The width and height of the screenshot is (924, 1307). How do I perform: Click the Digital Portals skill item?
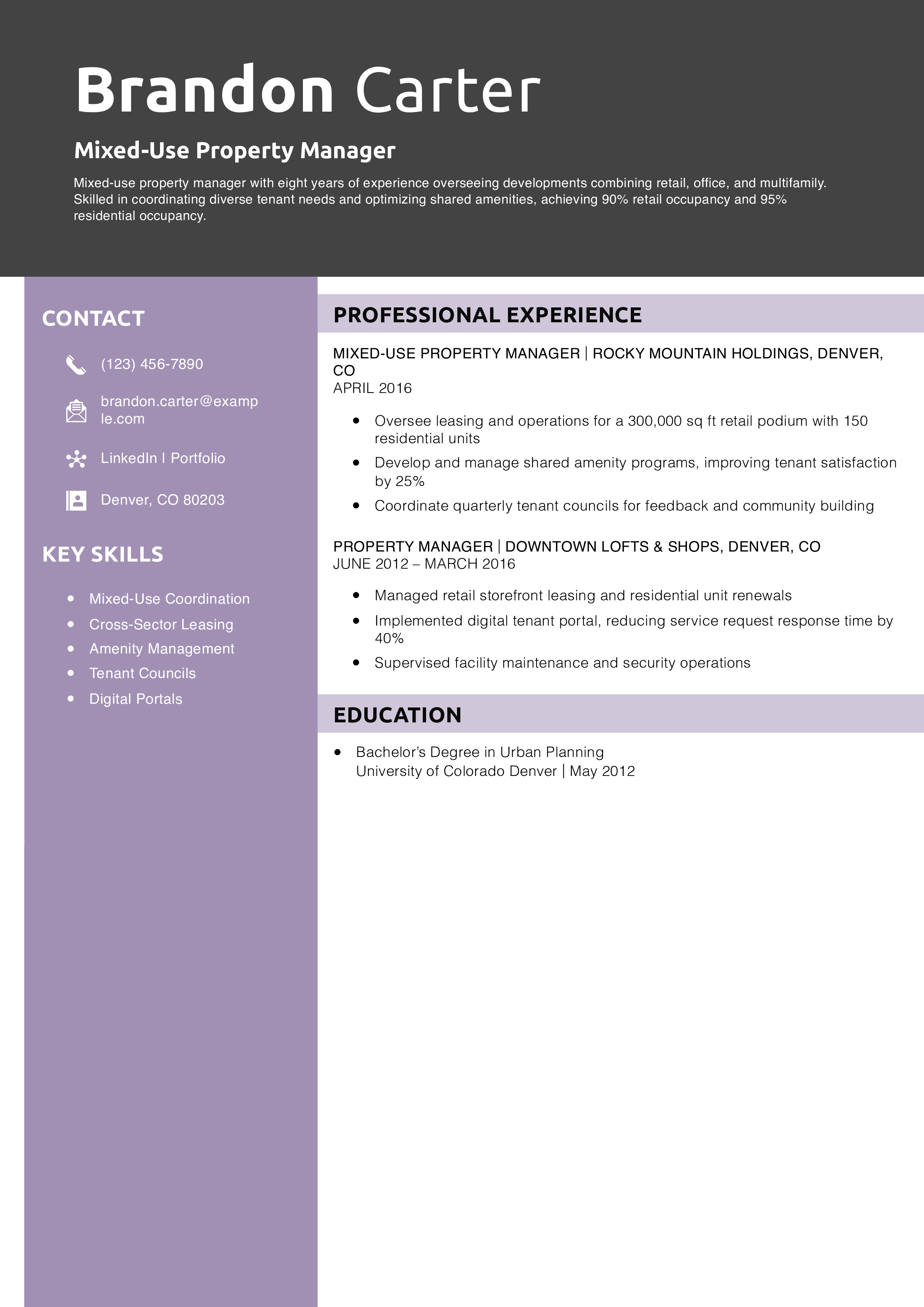[x=135, y=699]
